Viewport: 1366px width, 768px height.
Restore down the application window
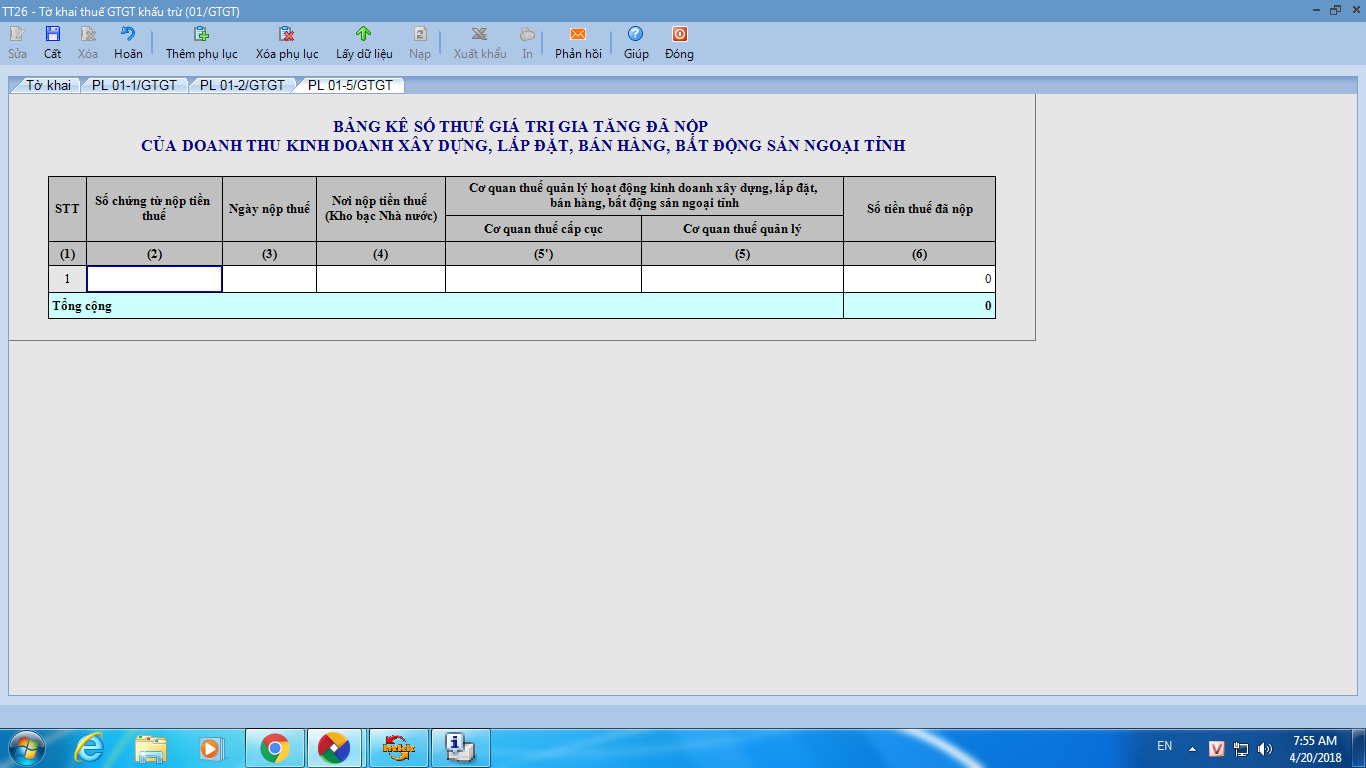[x=1334, y=10]
